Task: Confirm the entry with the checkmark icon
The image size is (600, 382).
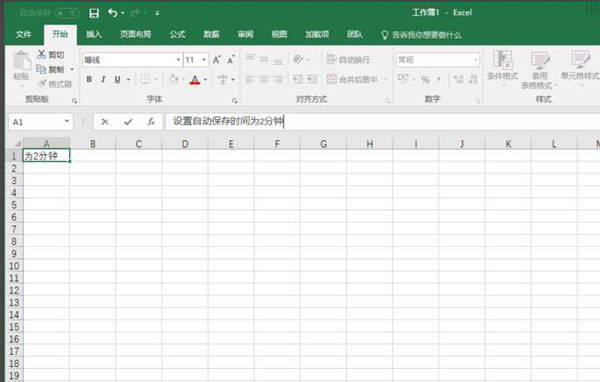Action: point(128,122)
